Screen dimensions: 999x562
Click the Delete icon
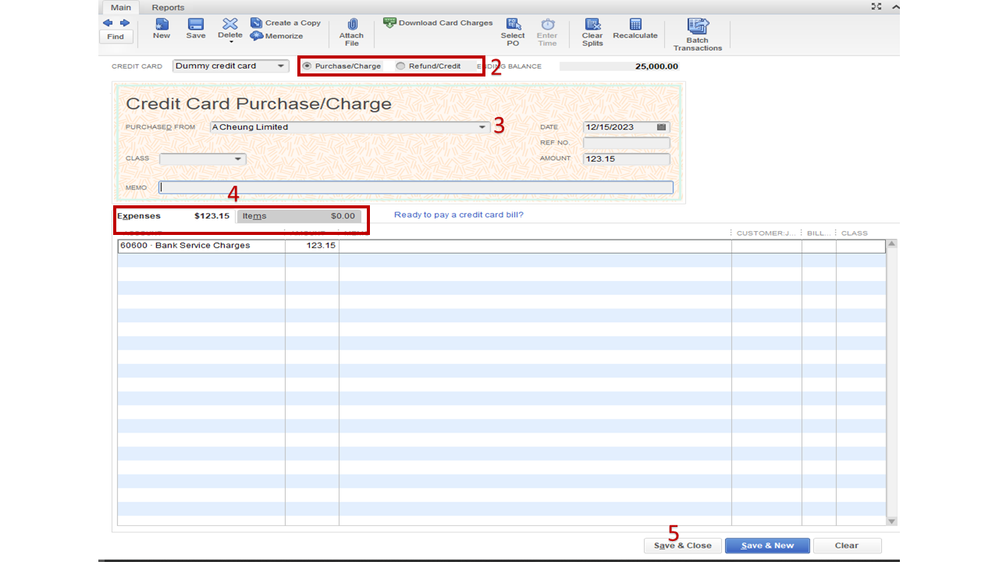click(230, 25)
